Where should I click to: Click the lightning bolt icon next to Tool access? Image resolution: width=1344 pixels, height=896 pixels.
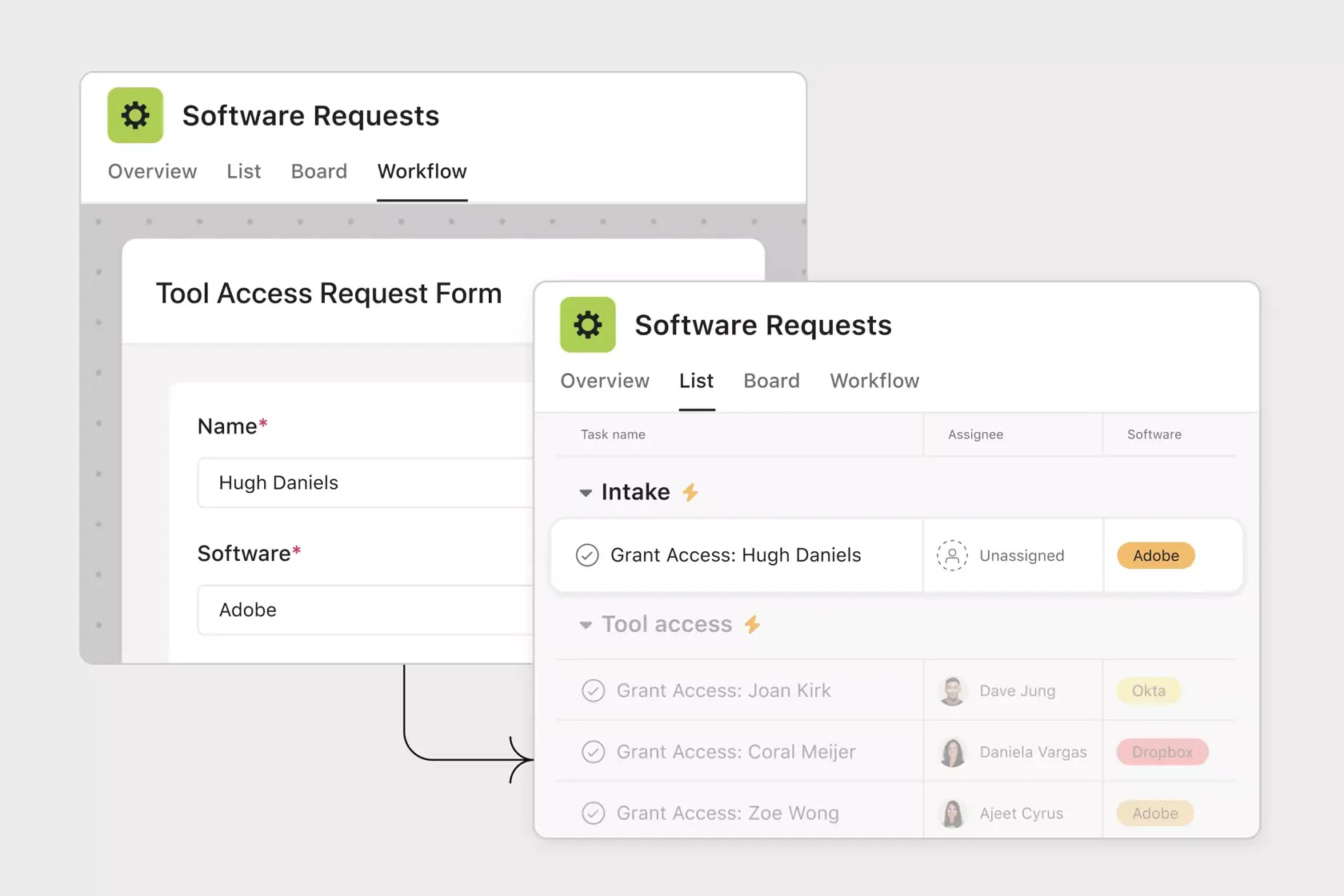click(753, 625)
